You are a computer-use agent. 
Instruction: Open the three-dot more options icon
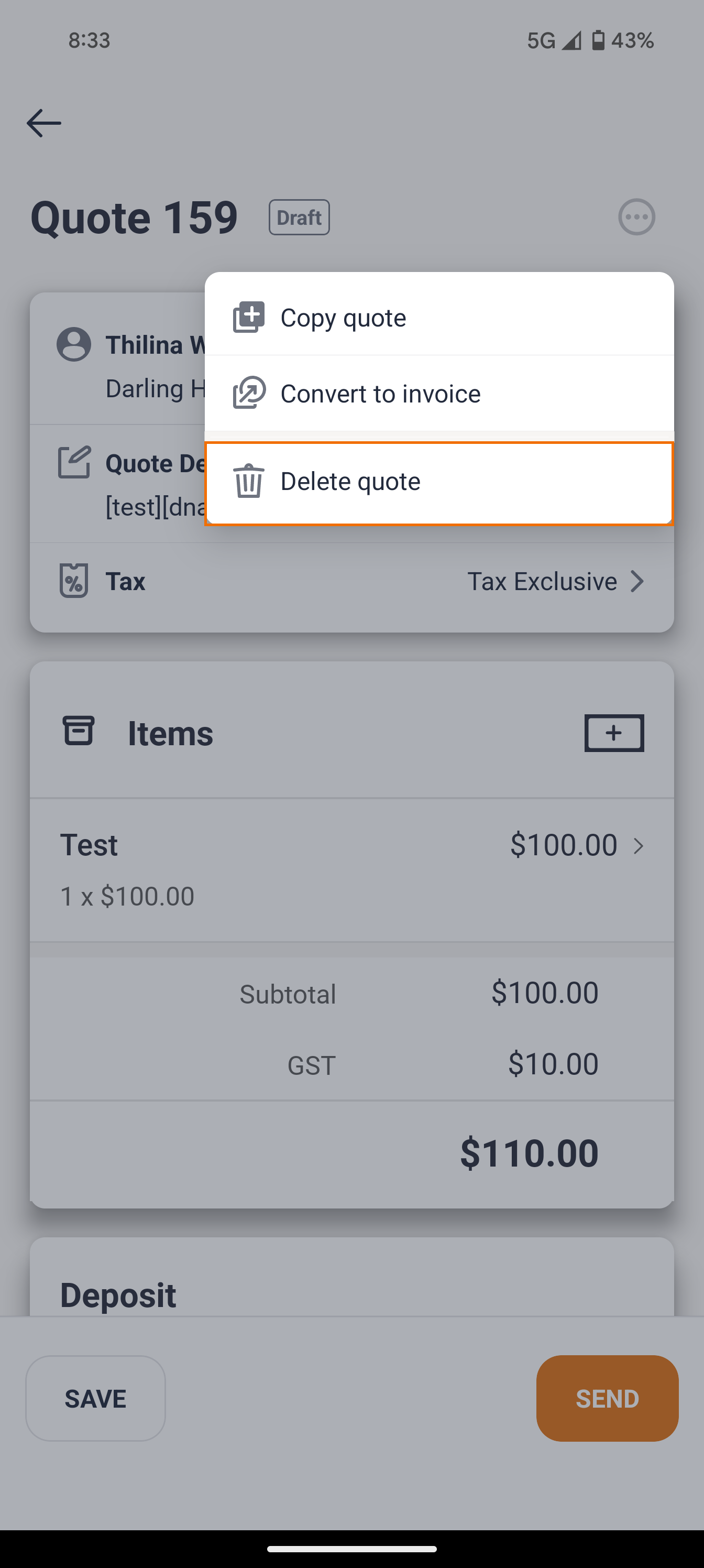tap(636, 216)
